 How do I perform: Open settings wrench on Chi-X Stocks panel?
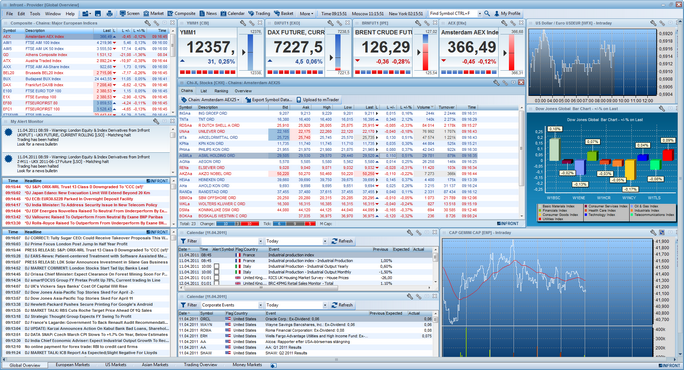[x=496, y=82]
